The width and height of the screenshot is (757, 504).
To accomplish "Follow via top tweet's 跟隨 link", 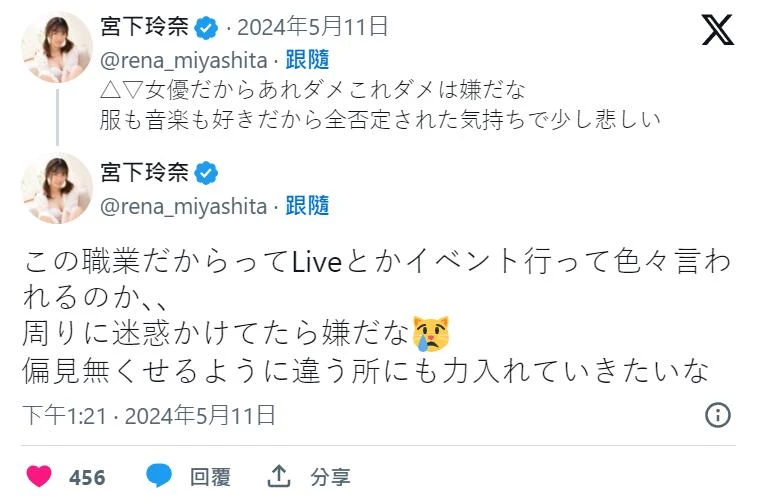I will click(x=307, y=60).
